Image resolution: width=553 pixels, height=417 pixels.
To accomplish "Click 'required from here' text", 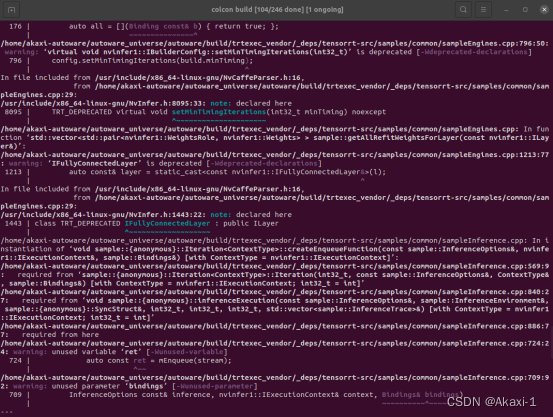I will (60, 334).
